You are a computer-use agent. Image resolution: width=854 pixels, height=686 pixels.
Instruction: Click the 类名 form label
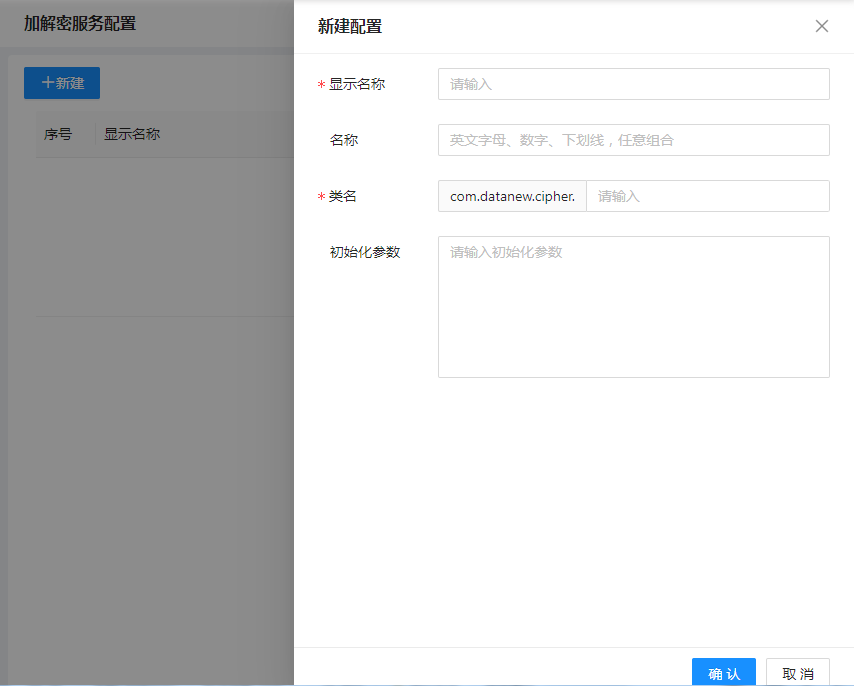343,196
